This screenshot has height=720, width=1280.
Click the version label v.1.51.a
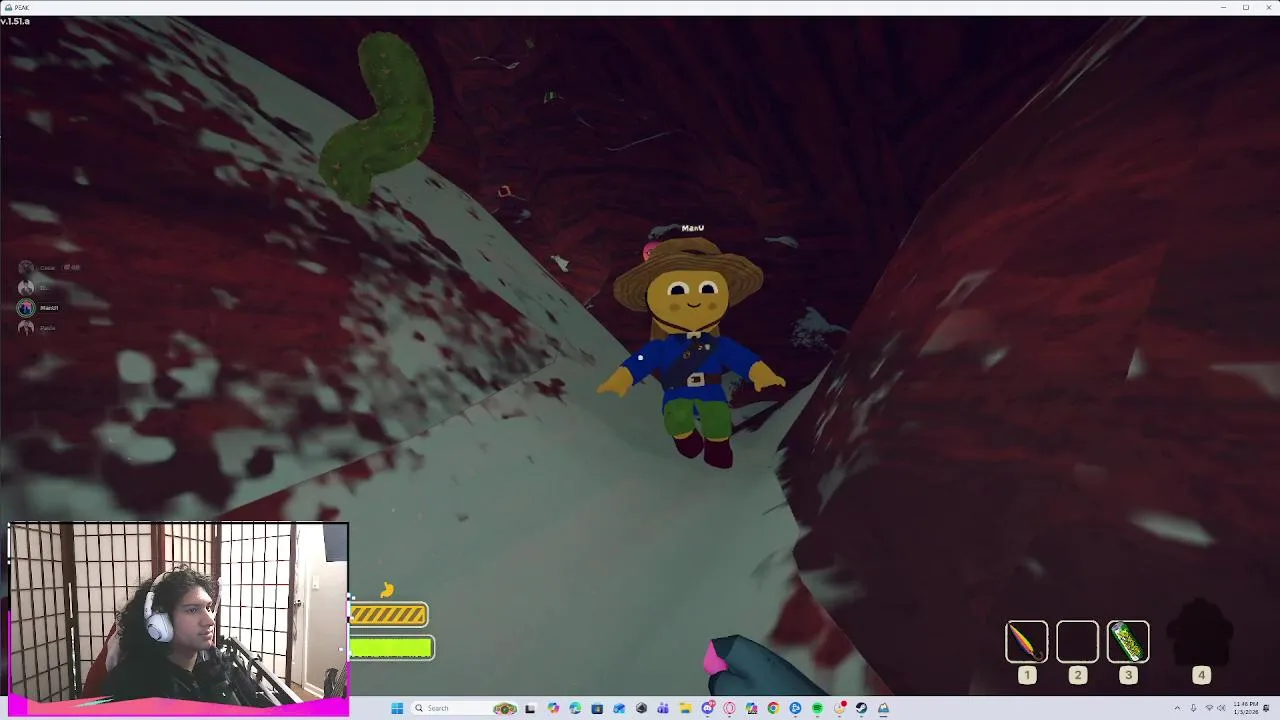(x=15, y=21)
